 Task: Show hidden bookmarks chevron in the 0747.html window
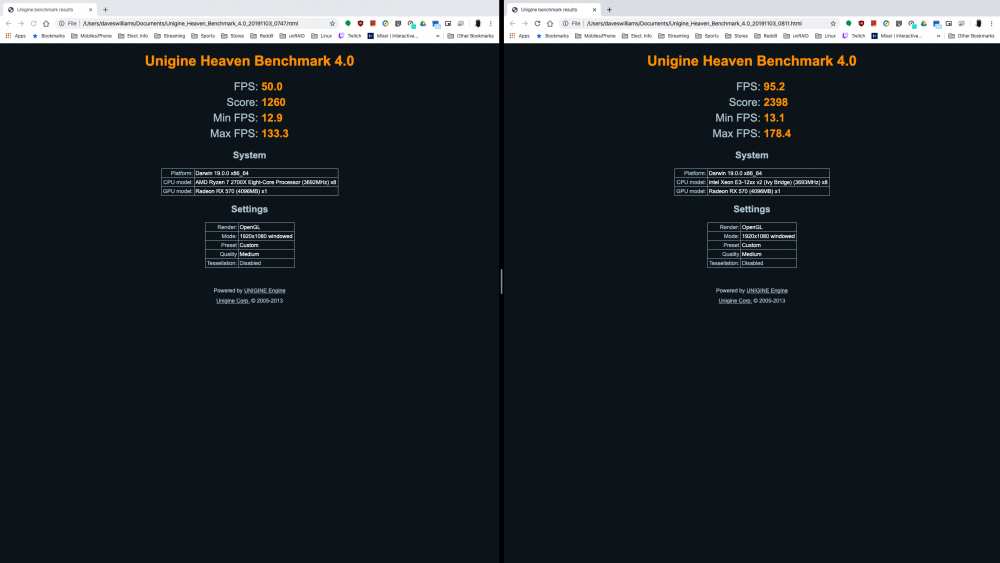438,36
